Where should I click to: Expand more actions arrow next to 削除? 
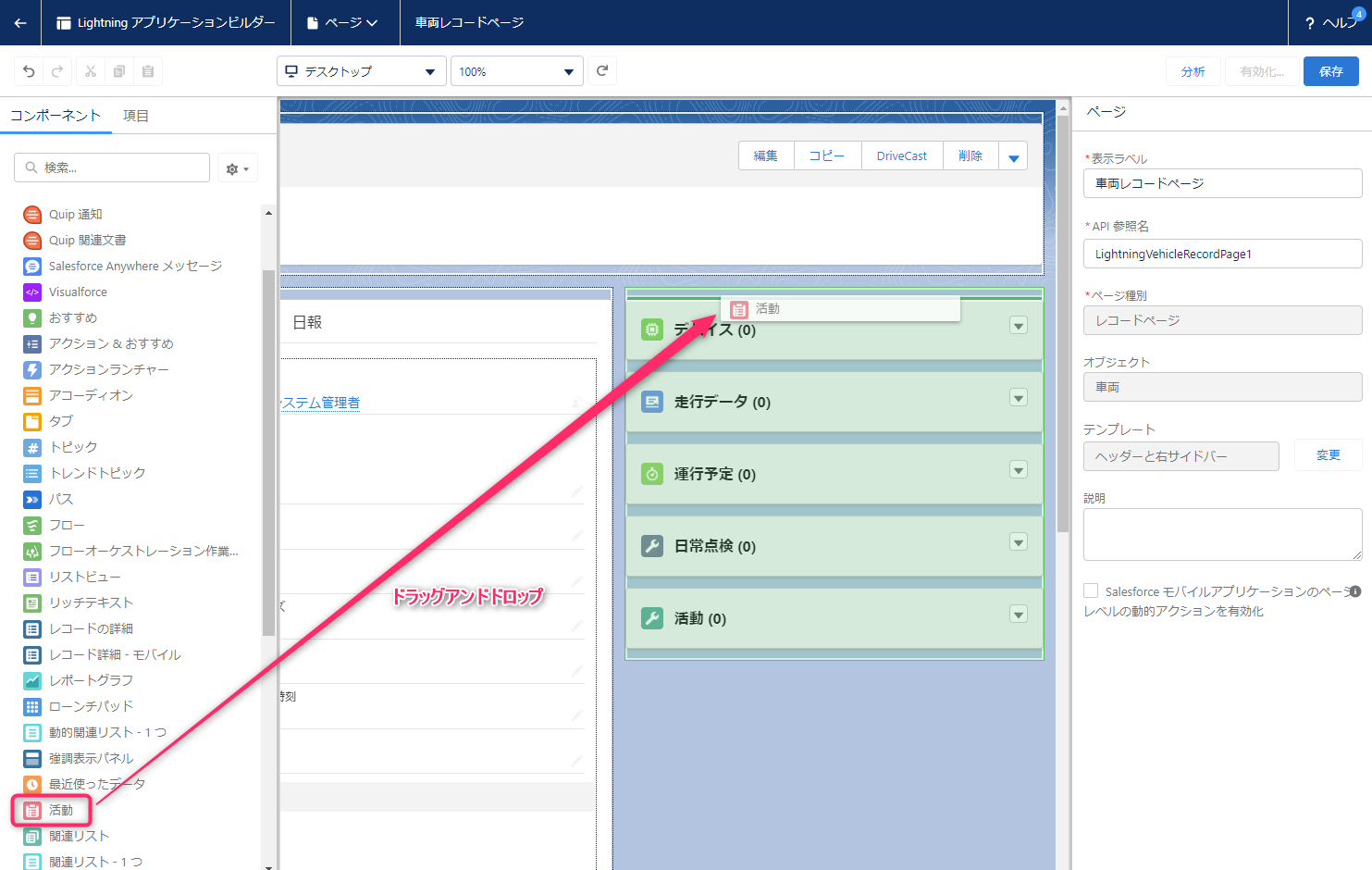coord(1014,156)
